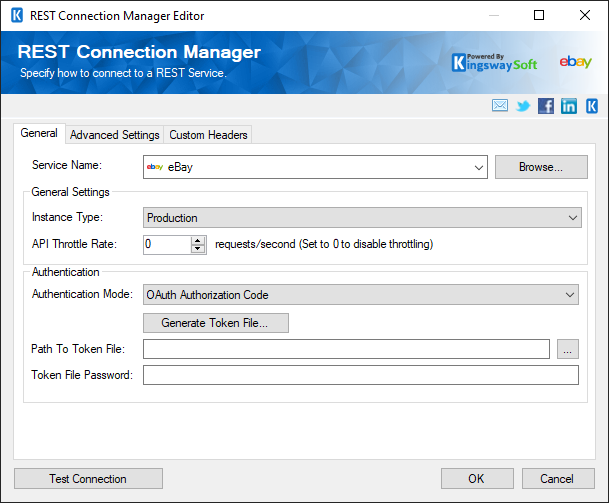Click the Path To Token File: label
609x503 pixels.
(78, 349)
